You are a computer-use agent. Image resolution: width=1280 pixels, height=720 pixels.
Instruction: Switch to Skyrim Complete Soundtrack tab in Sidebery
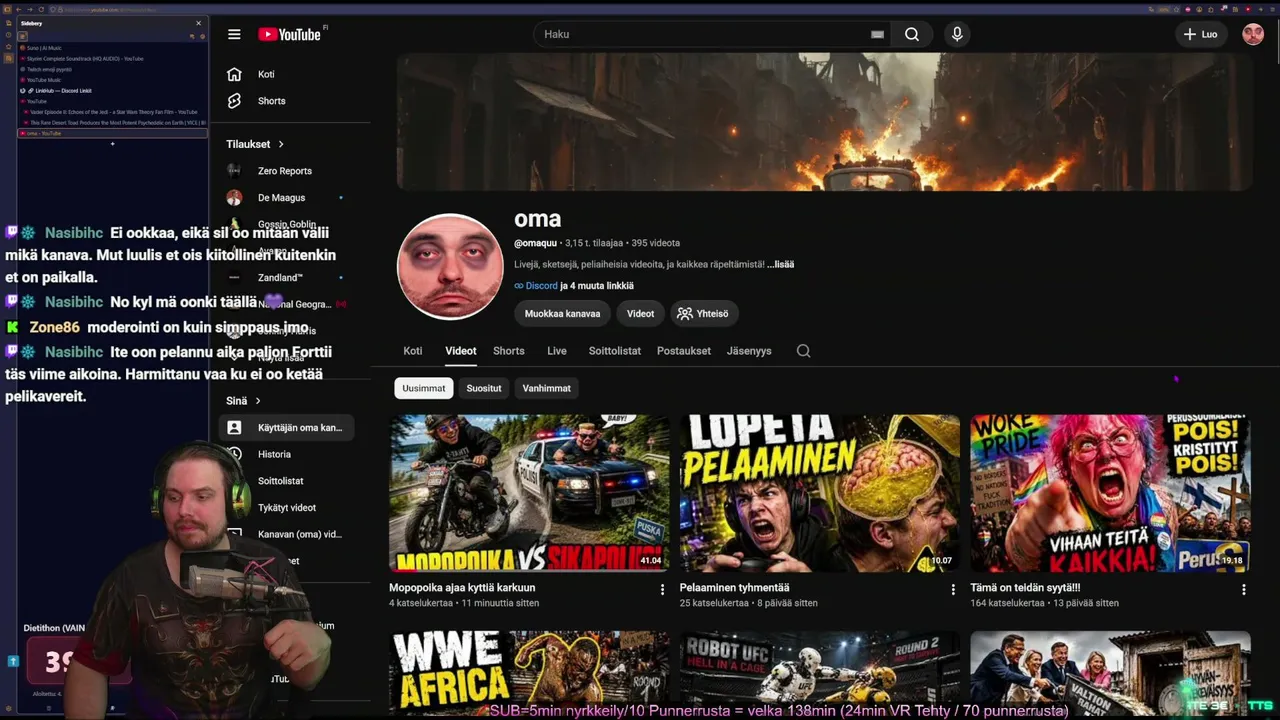(x=112, y=59)
